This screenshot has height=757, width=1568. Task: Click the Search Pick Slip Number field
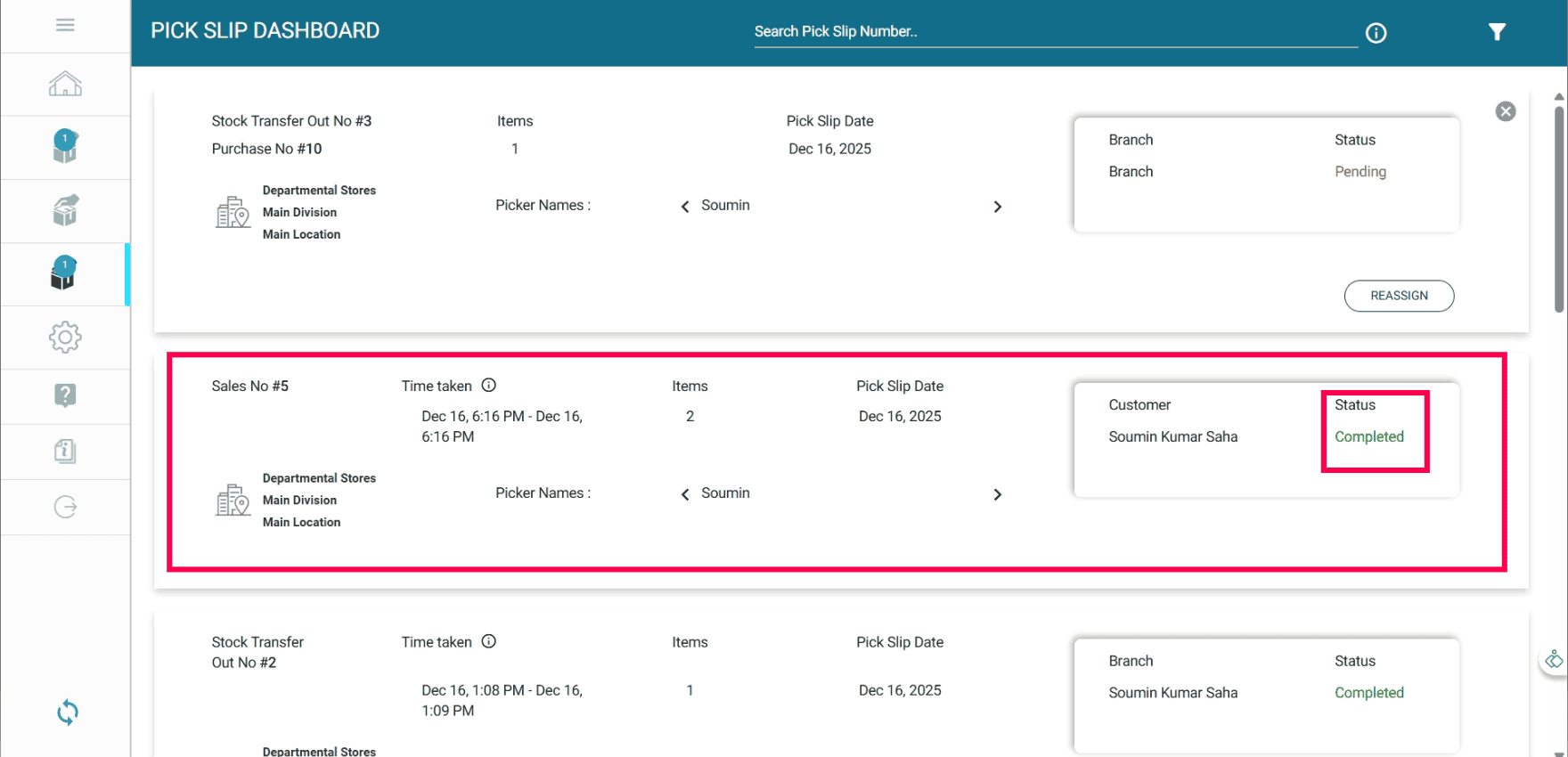[x=1055, y=32]
